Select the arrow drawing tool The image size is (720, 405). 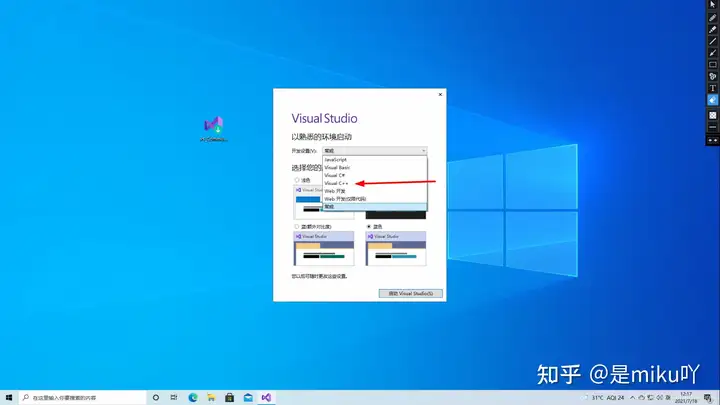pyautogui.click(x=712, y=53)
